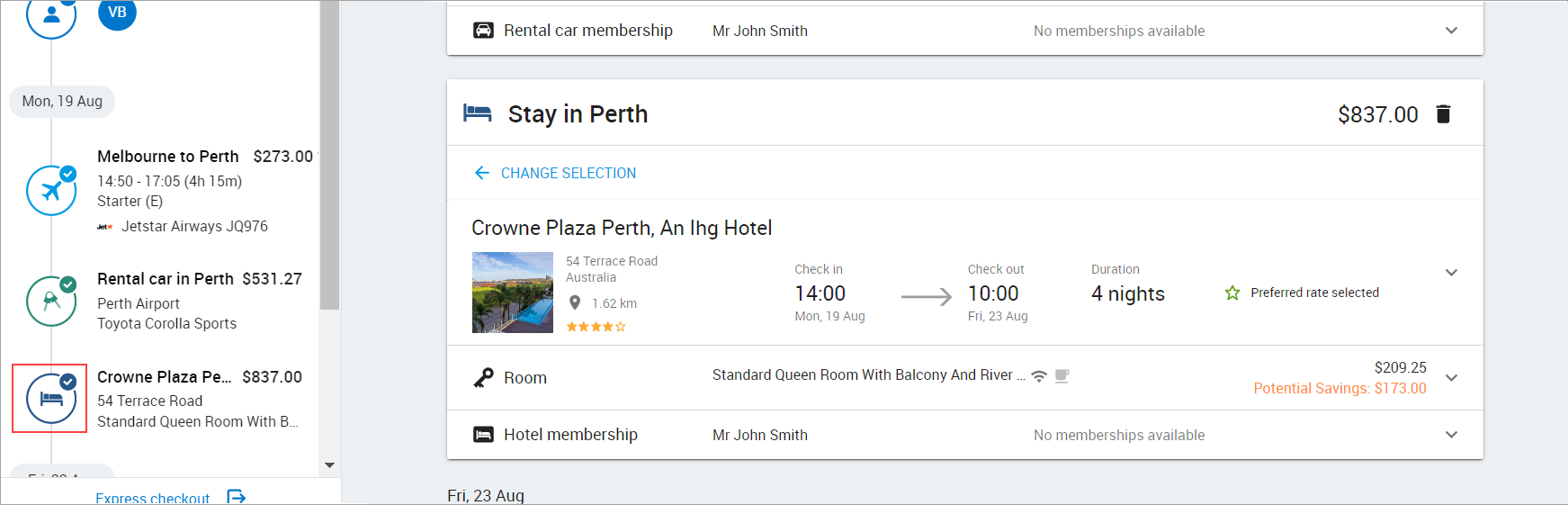
Task: Click the 10:00 check out time
Action: coord(993,293)
